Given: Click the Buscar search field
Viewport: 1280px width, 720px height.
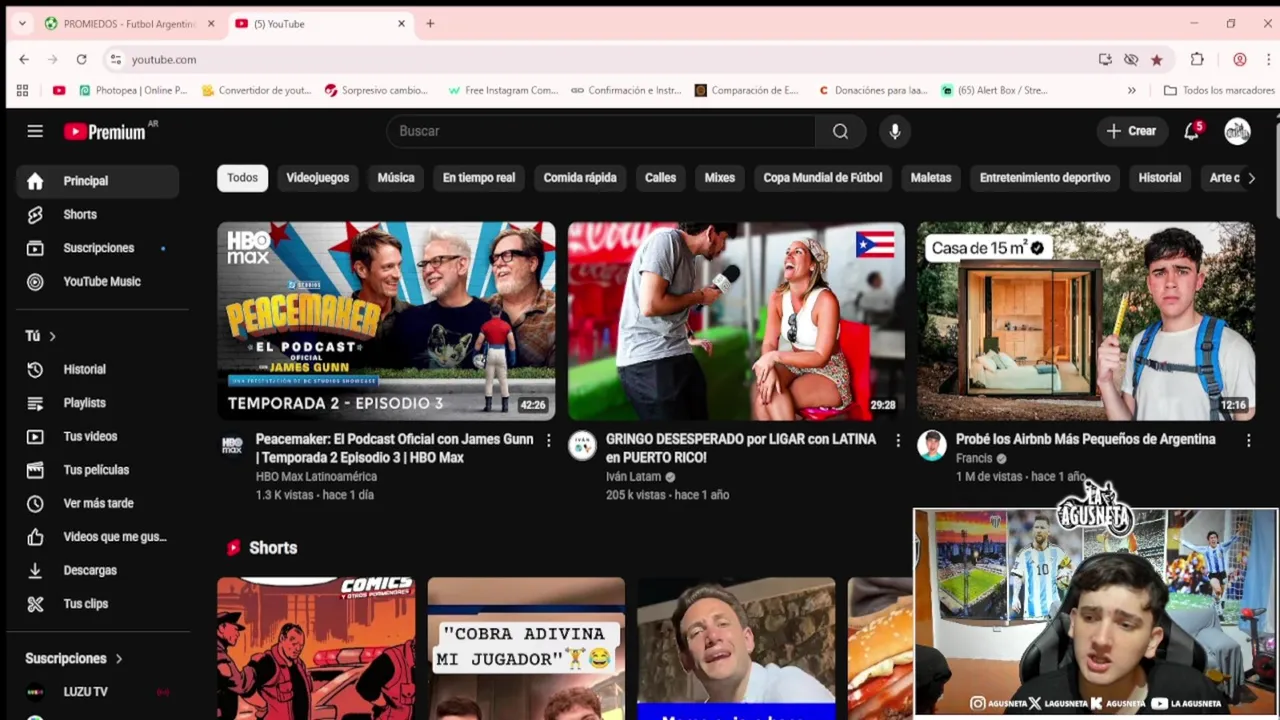Looking at the screenshot, I should click(601, 131).
